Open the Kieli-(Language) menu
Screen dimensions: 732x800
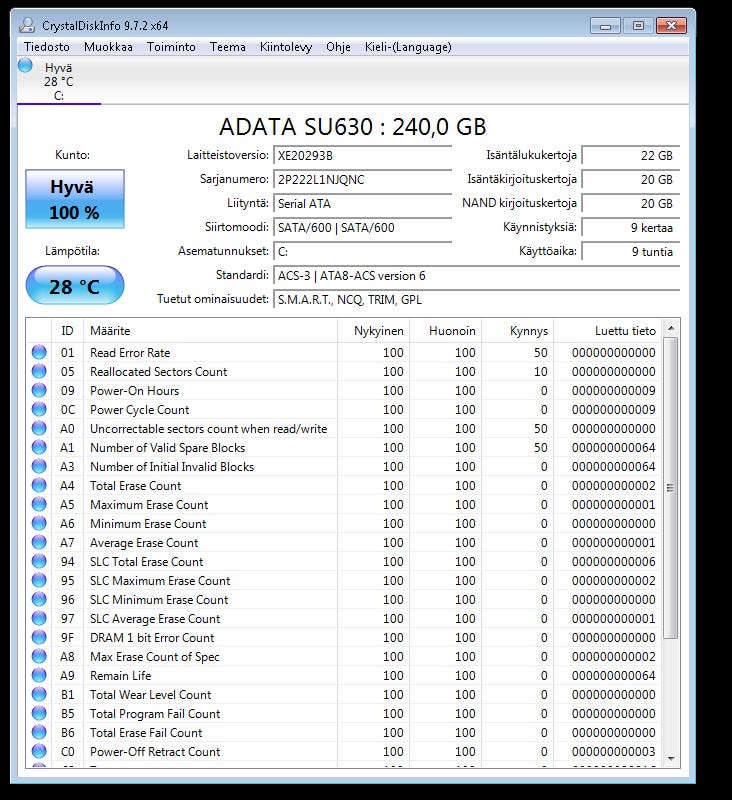coord(407,47)
